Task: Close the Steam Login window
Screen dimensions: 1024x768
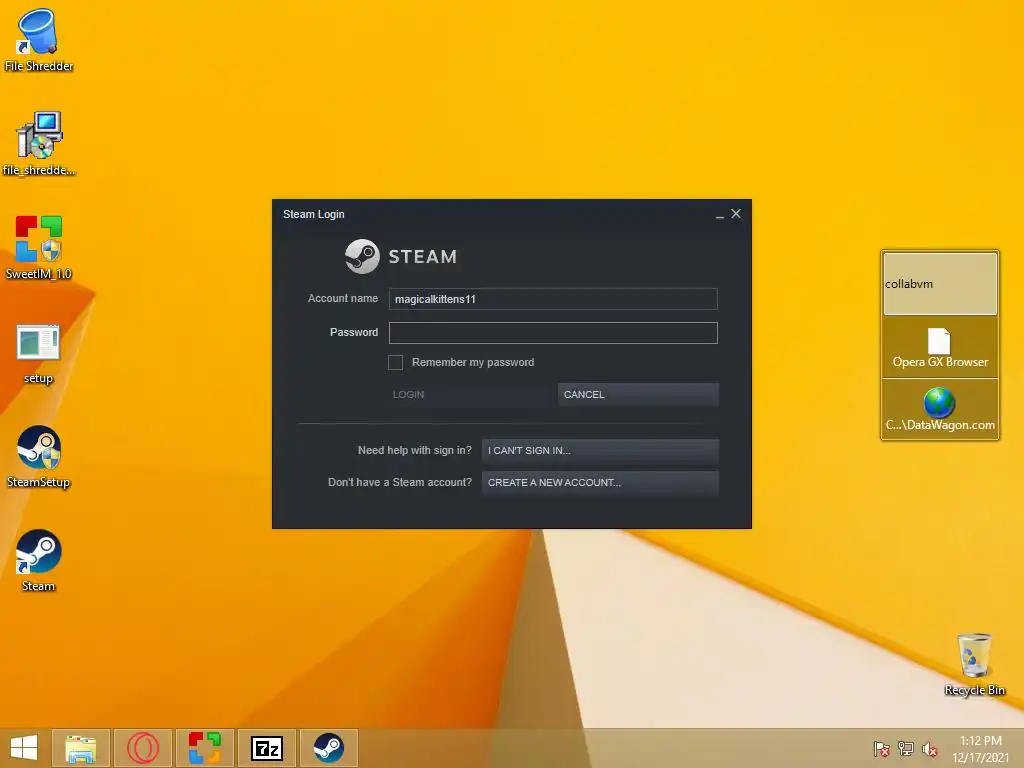Action: click(x=736, y=214)
